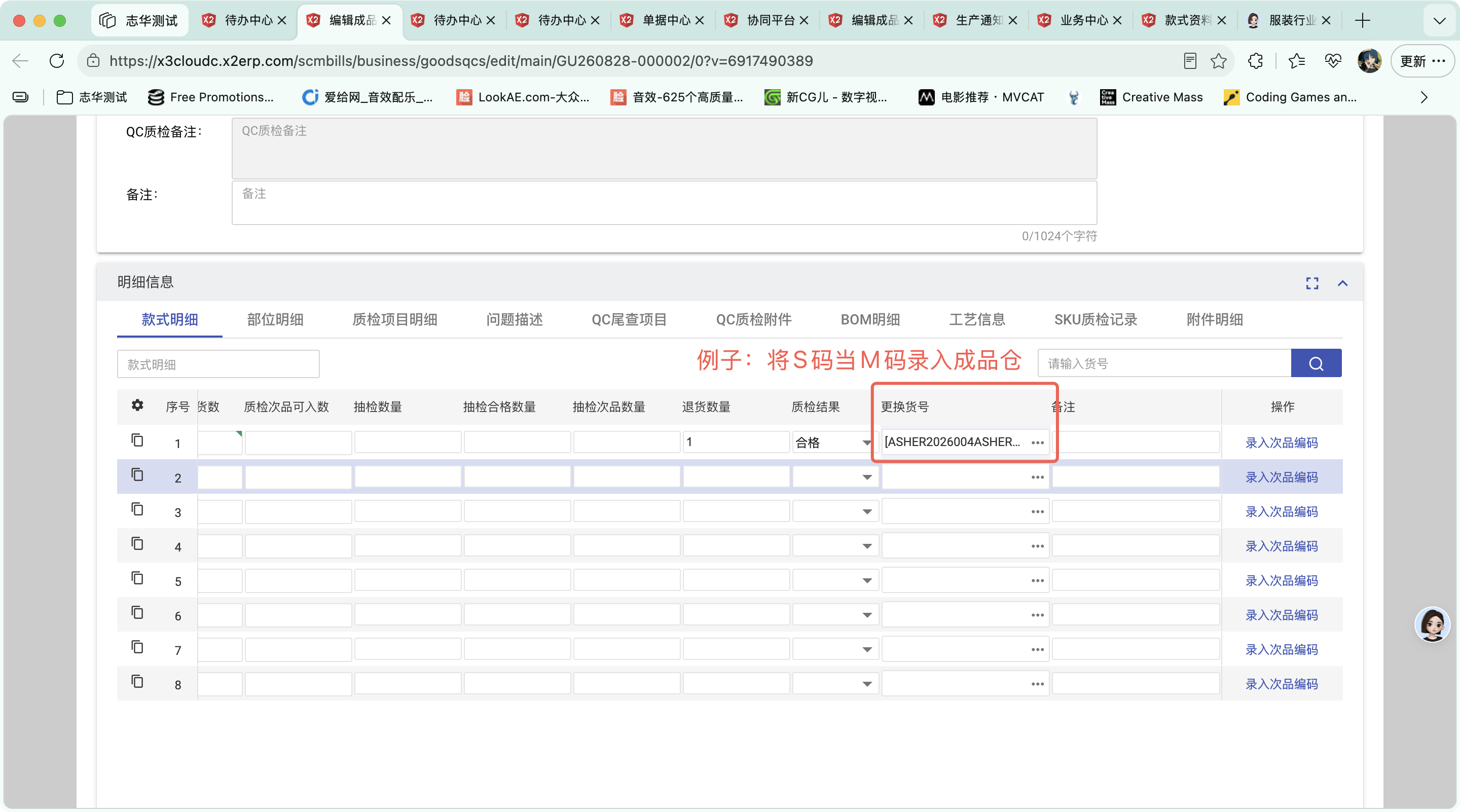1460x812 pixels.
Task: Switch to 质检项目明细 tab
Action: [394, 320]
